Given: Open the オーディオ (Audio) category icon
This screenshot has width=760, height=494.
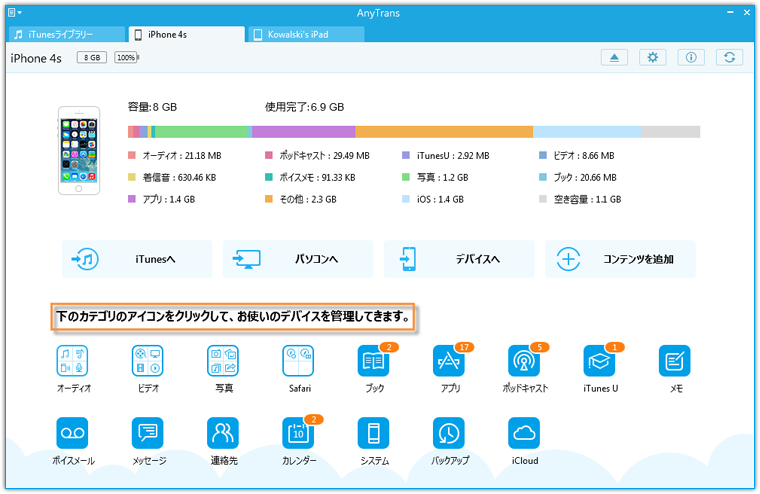Looking at the screenshot, I should [72, 361].
